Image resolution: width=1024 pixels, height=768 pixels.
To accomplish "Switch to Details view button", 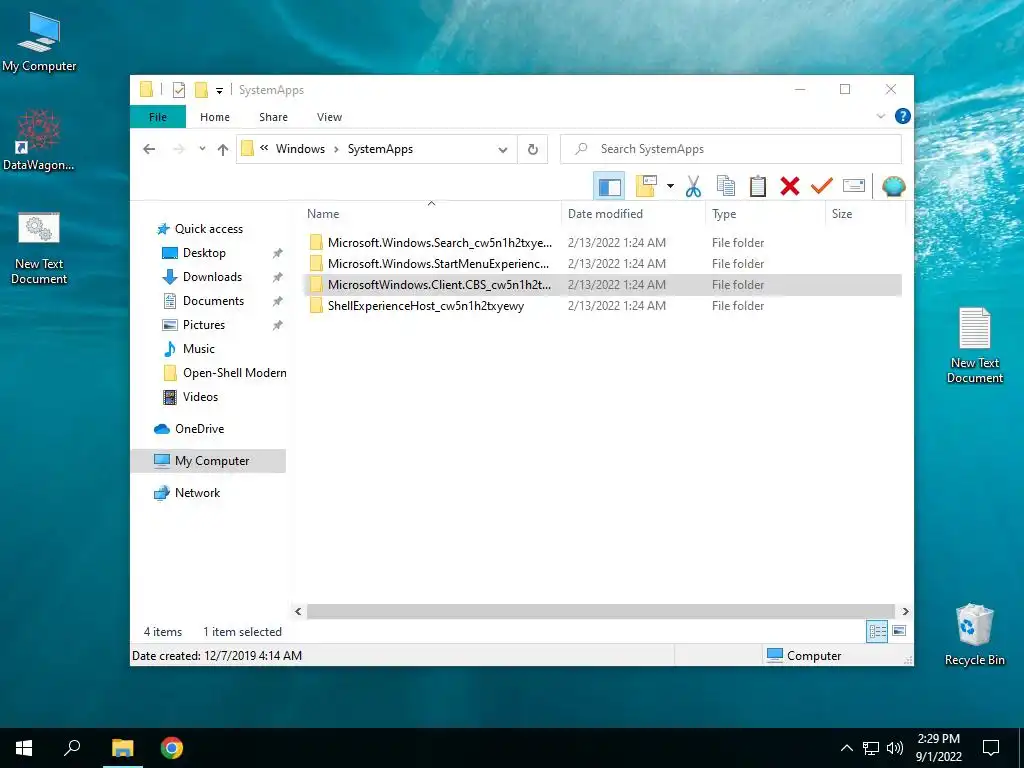I will (x=876, y=632).
